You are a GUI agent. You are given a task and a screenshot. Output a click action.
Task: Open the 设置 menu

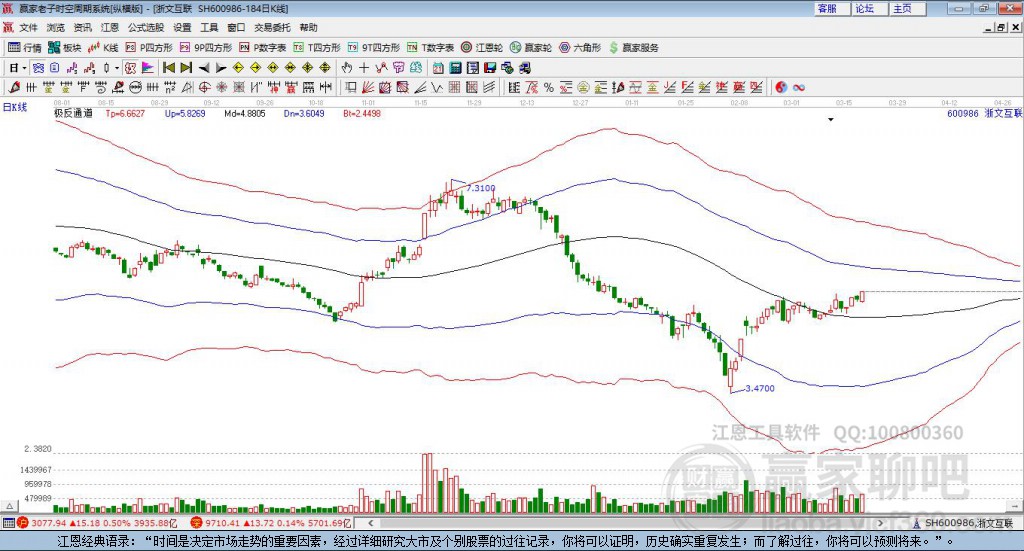[182, 27]
